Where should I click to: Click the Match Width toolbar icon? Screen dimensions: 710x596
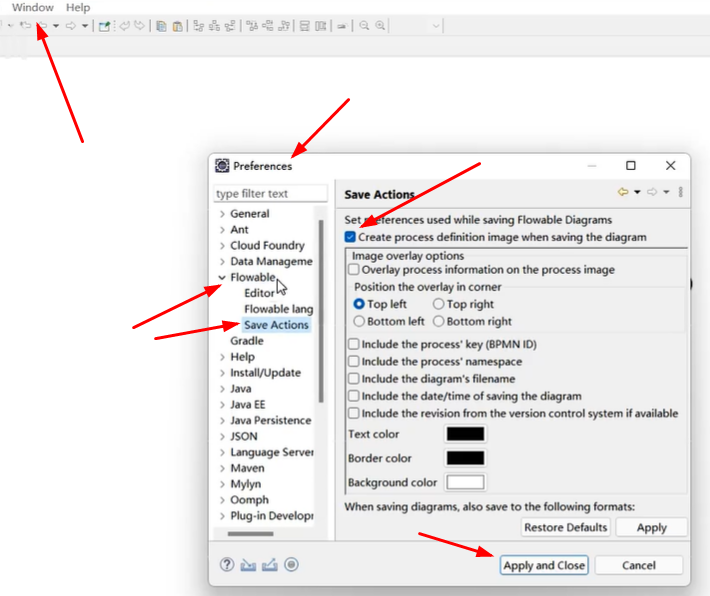point(305,26)
